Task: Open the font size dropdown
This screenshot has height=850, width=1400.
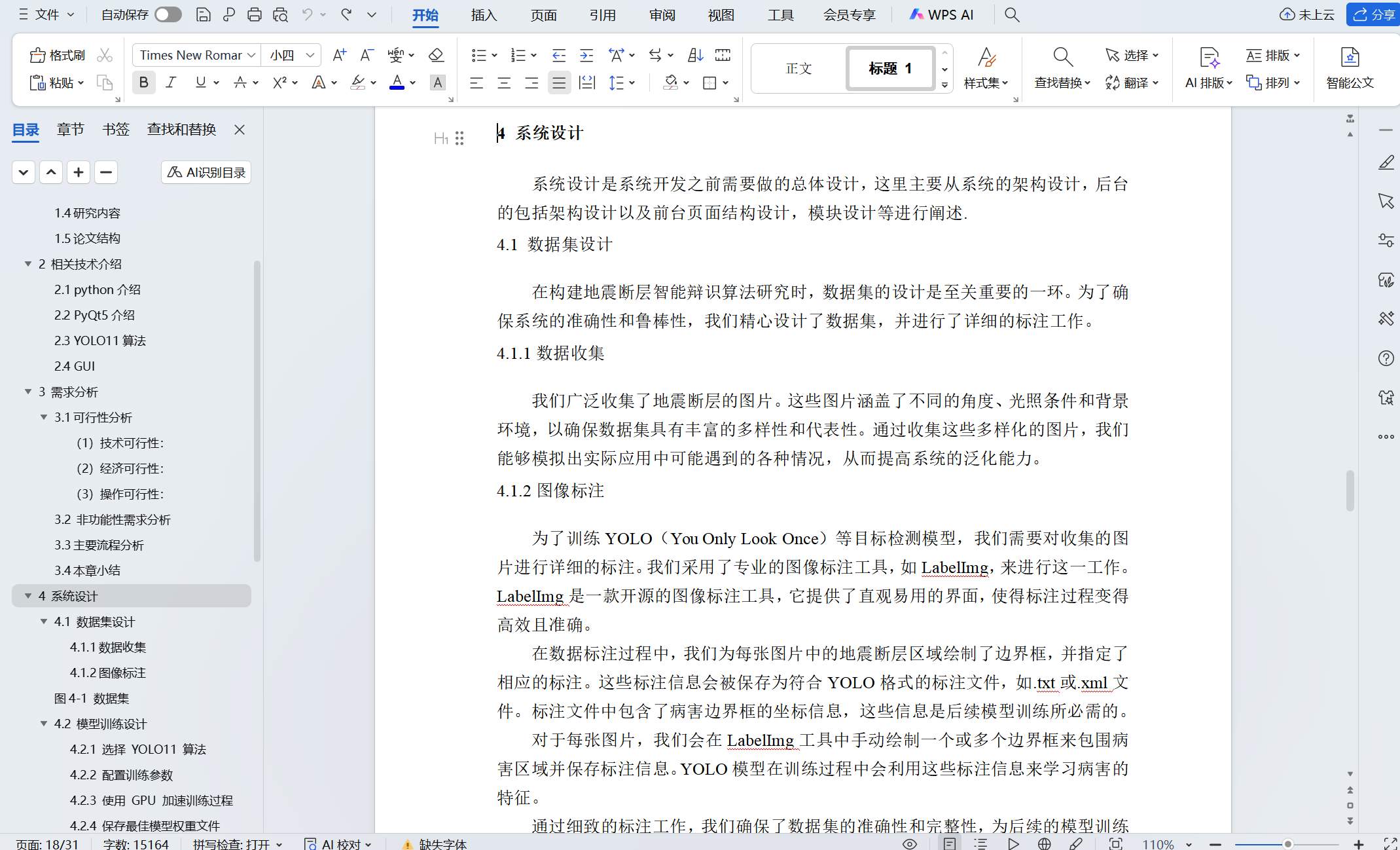Action: point(311,55)
